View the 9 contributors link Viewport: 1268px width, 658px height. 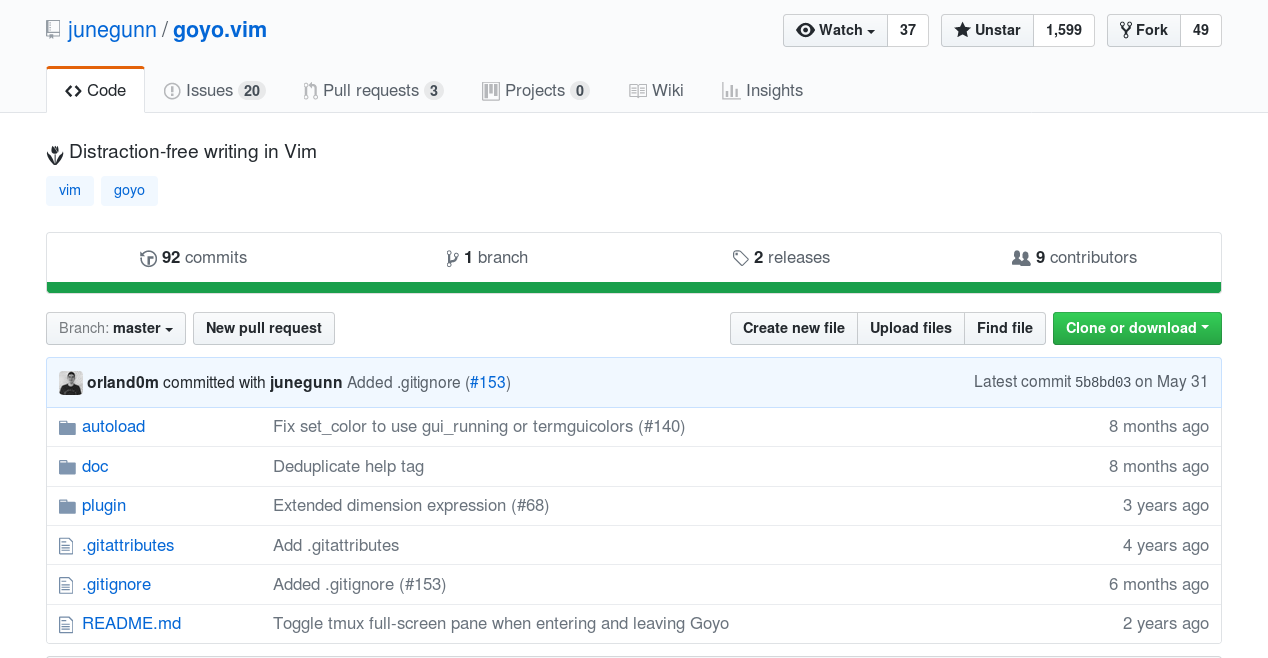[1074, 258]
